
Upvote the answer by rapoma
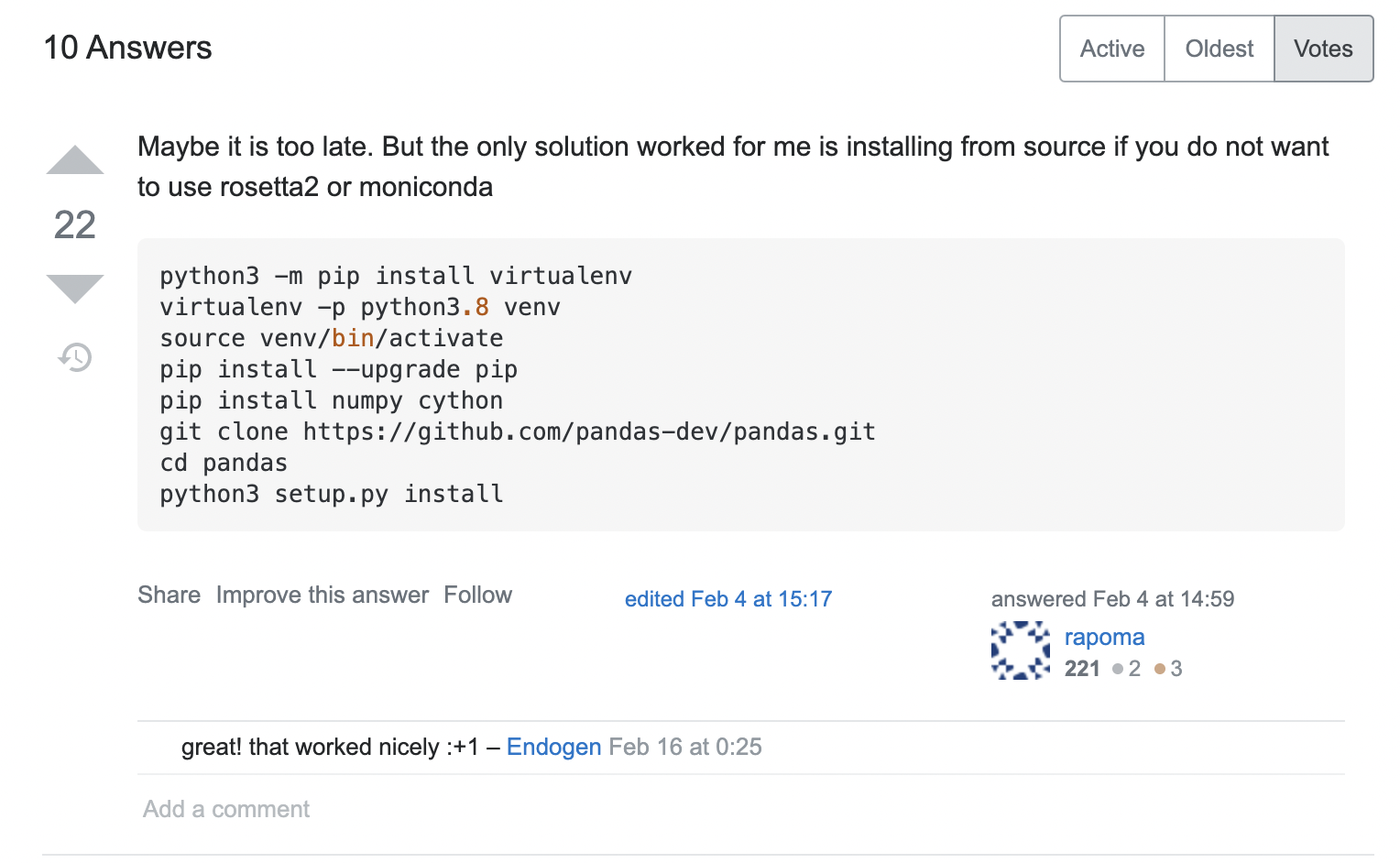pyautogui.click(x=75, y=160)
